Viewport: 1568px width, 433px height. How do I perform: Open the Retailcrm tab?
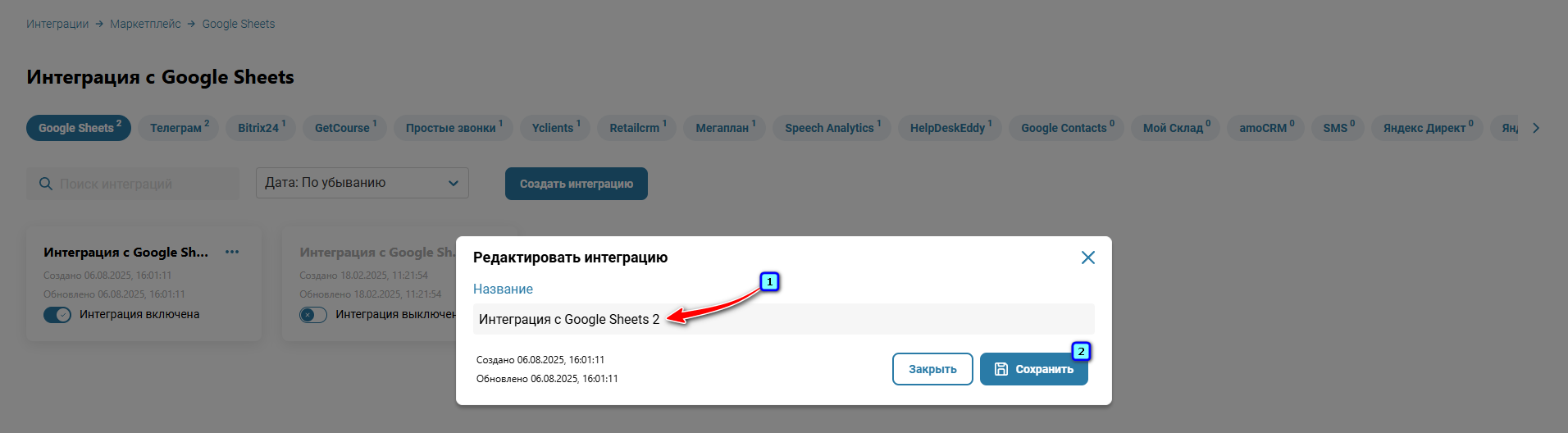[x=637, y=128]
